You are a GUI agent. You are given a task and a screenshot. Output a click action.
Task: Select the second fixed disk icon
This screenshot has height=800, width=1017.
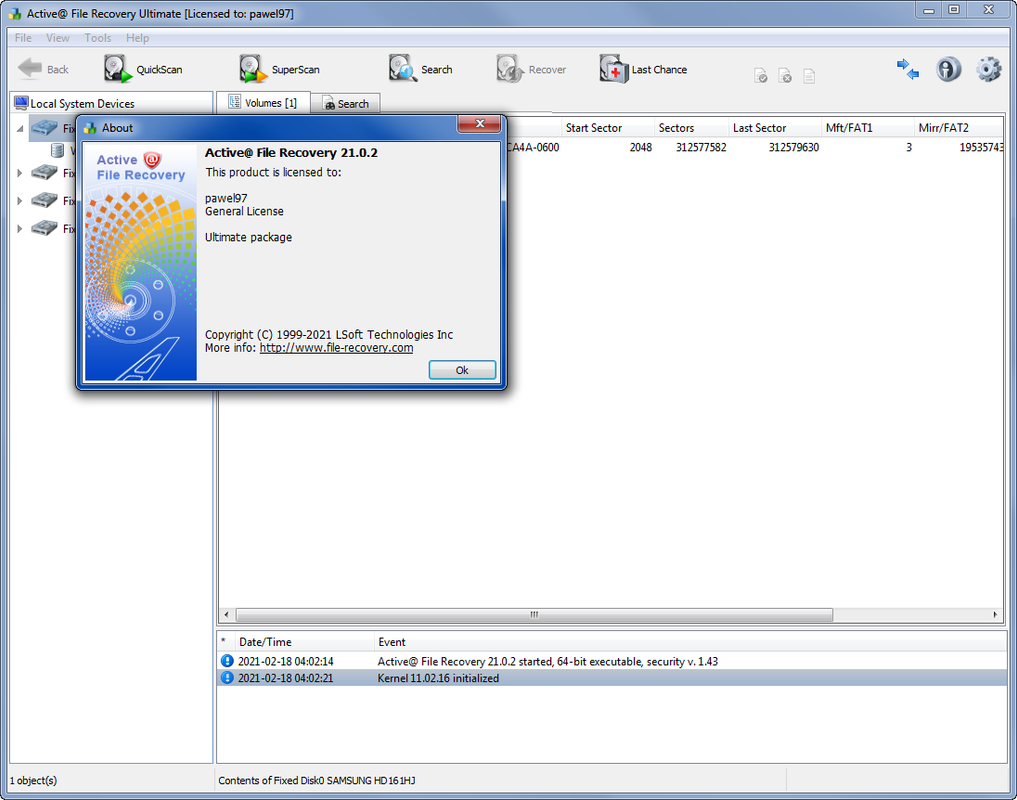point(45,173)
